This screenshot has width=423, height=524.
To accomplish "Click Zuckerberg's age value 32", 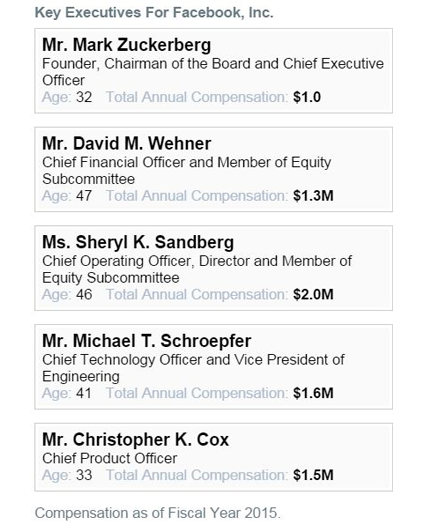I will coord(84,97).
